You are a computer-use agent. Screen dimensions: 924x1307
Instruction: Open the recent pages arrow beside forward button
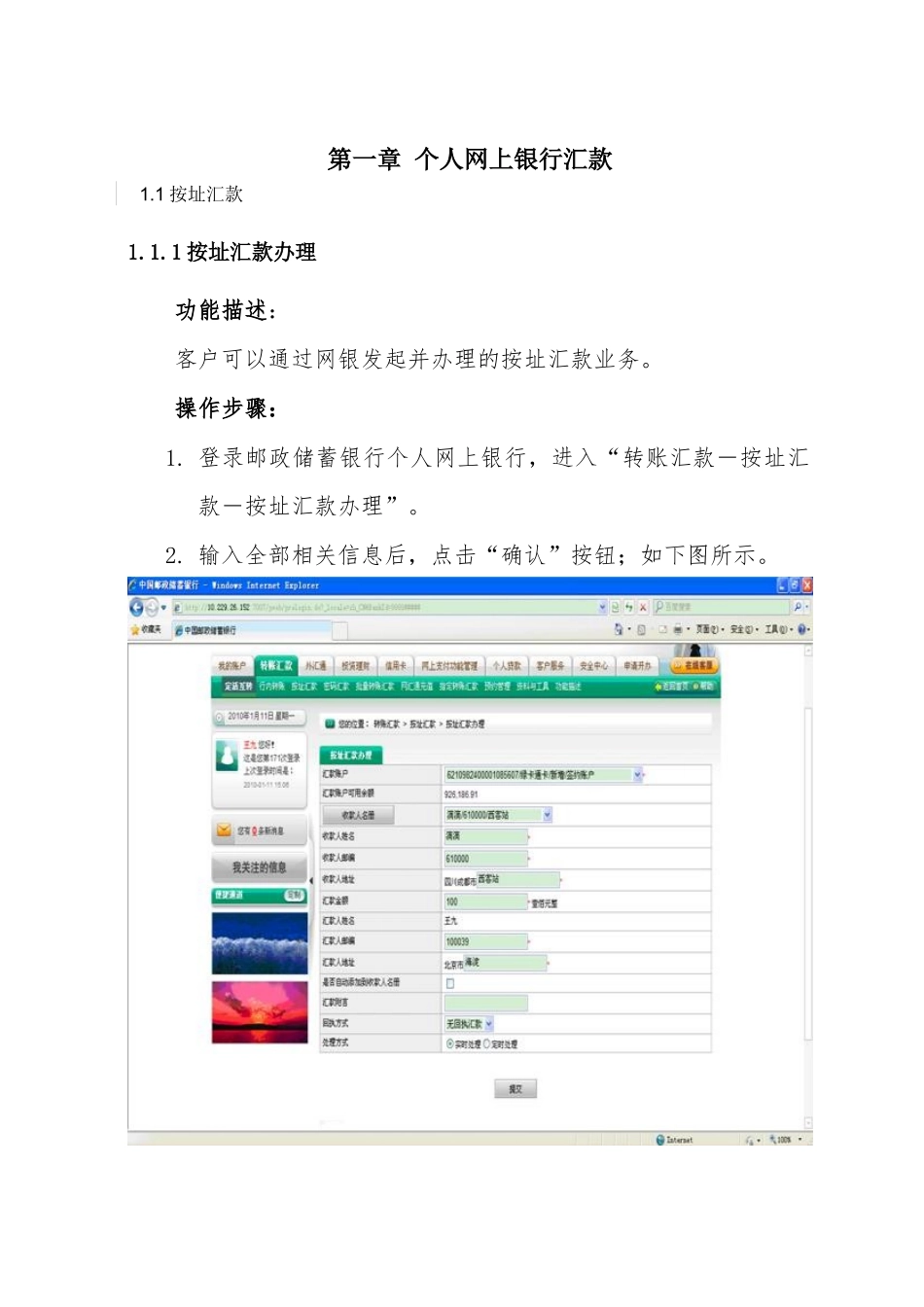pos(163,607)
